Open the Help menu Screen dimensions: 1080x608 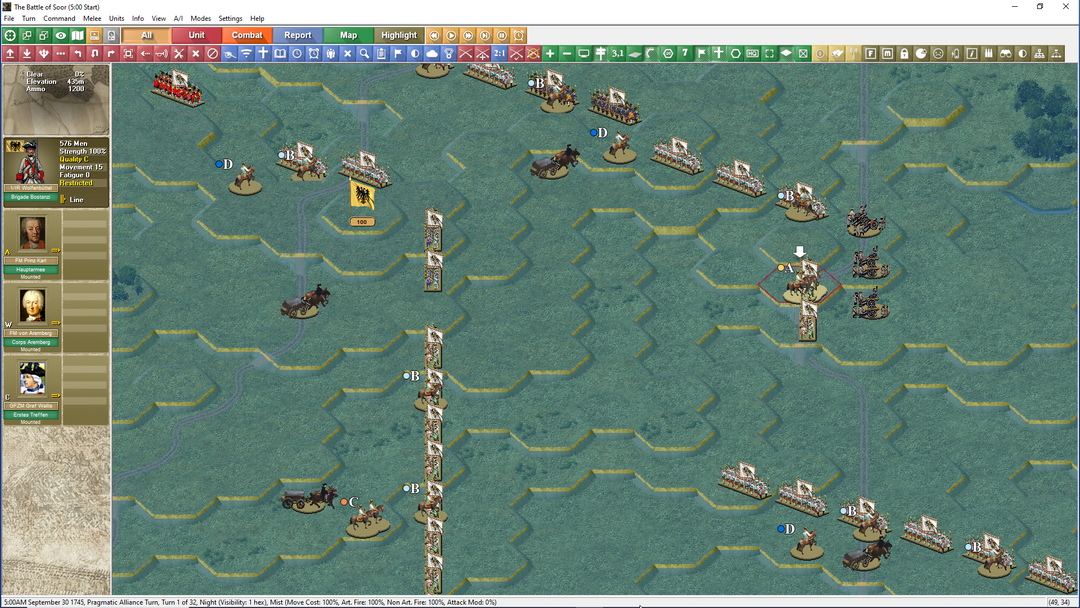click(x=257, y=19)
